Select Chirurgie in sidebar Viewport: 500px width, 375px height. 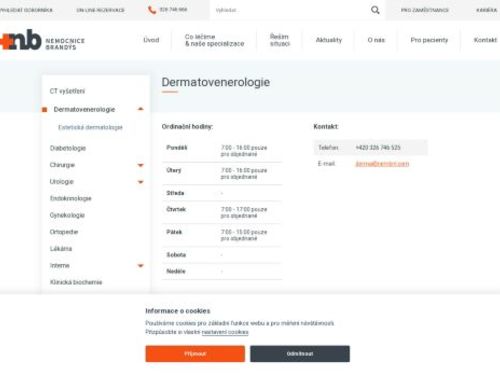pos(62,165)
